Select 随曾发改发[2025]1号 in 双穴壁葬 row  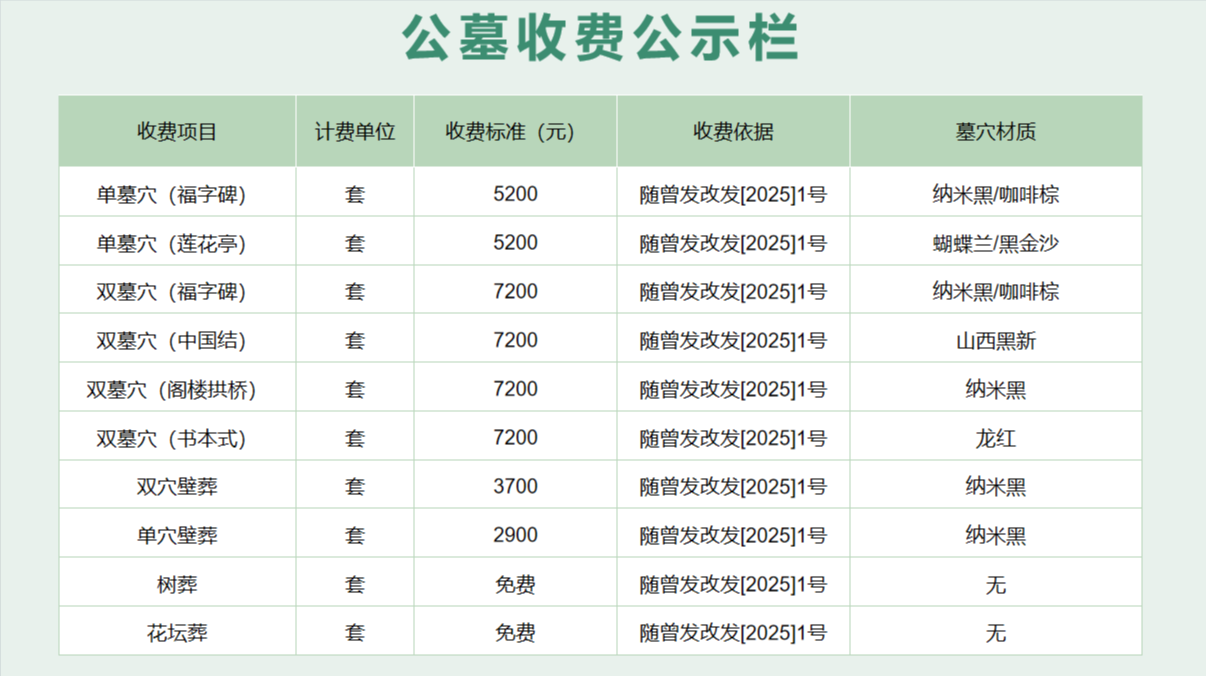click(x=733, y=485)
